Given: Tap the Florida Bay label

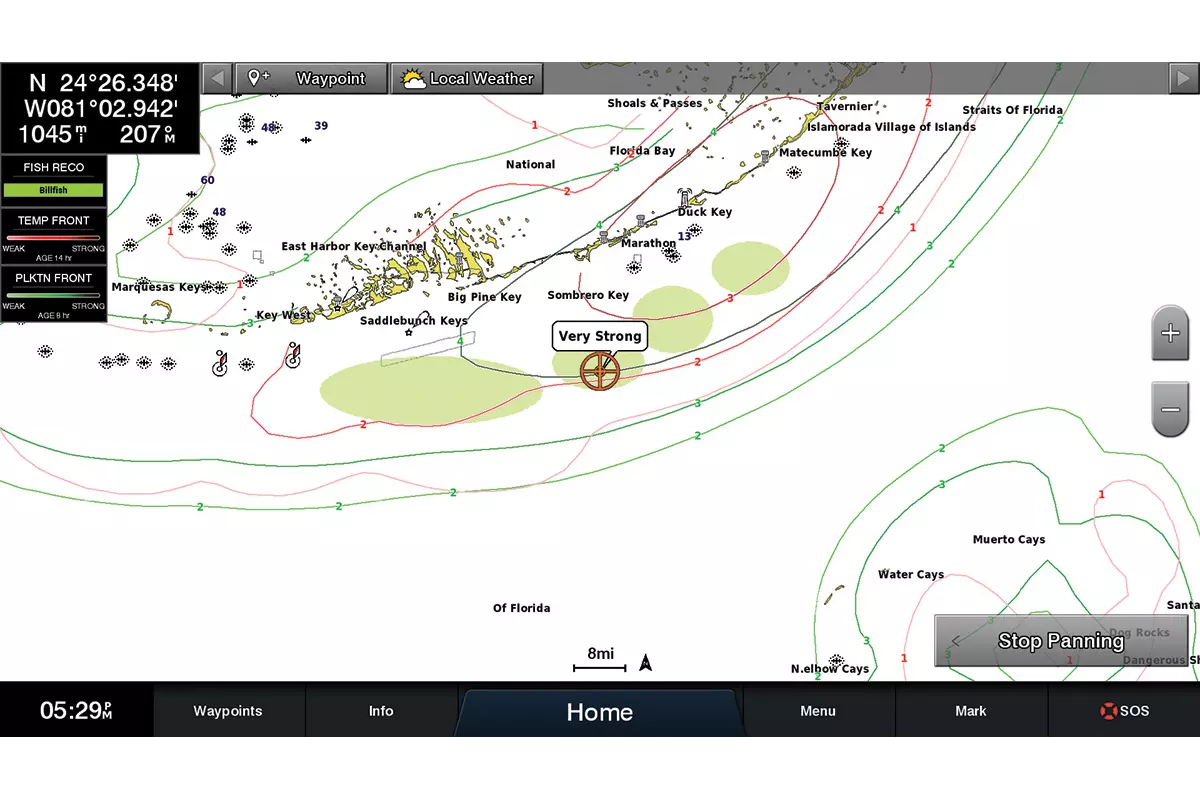Looking at the screenshot, I should point(643,151).
